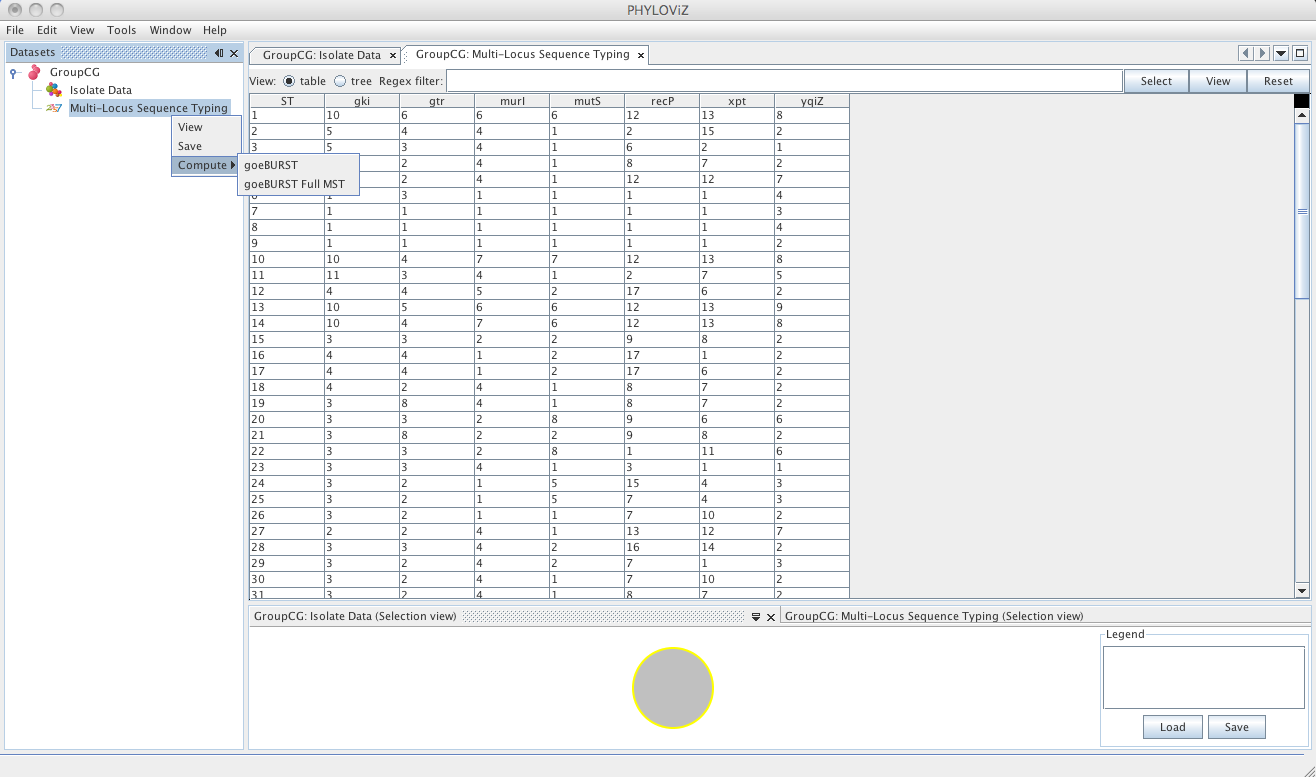Collapse the GroupCG tree node

click(x=13, y=72)
